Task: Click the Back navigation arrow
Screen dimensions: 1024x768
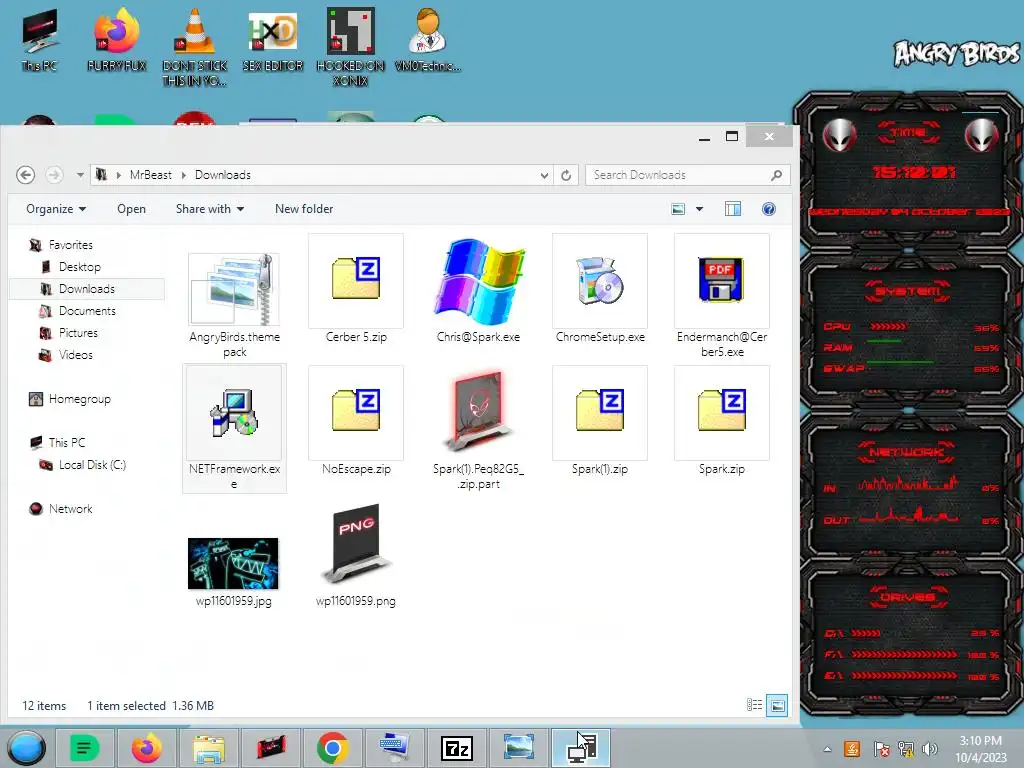Action: 25,175
